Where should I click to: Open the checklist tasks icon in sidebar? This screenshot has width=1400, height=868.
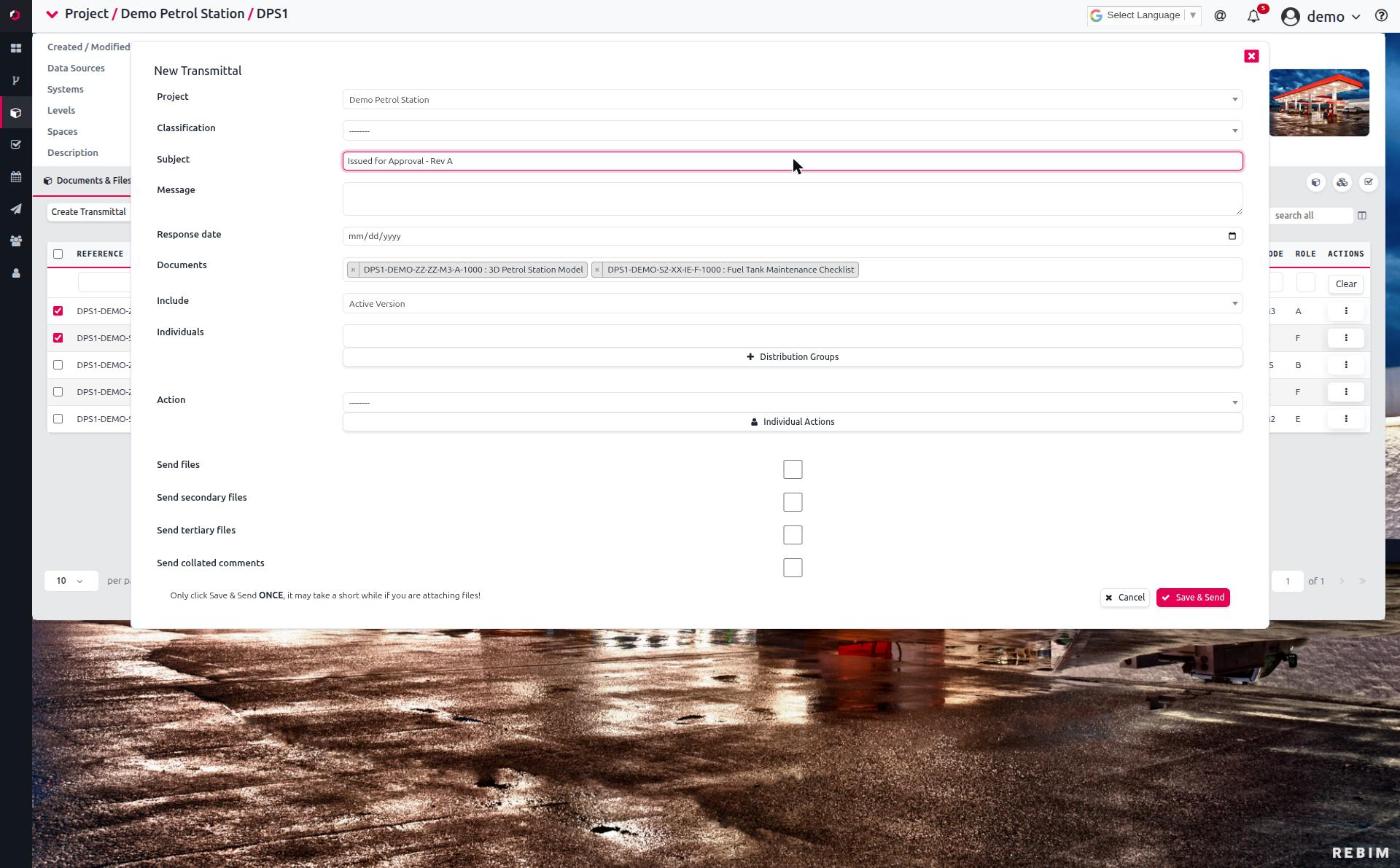(16, 145)
